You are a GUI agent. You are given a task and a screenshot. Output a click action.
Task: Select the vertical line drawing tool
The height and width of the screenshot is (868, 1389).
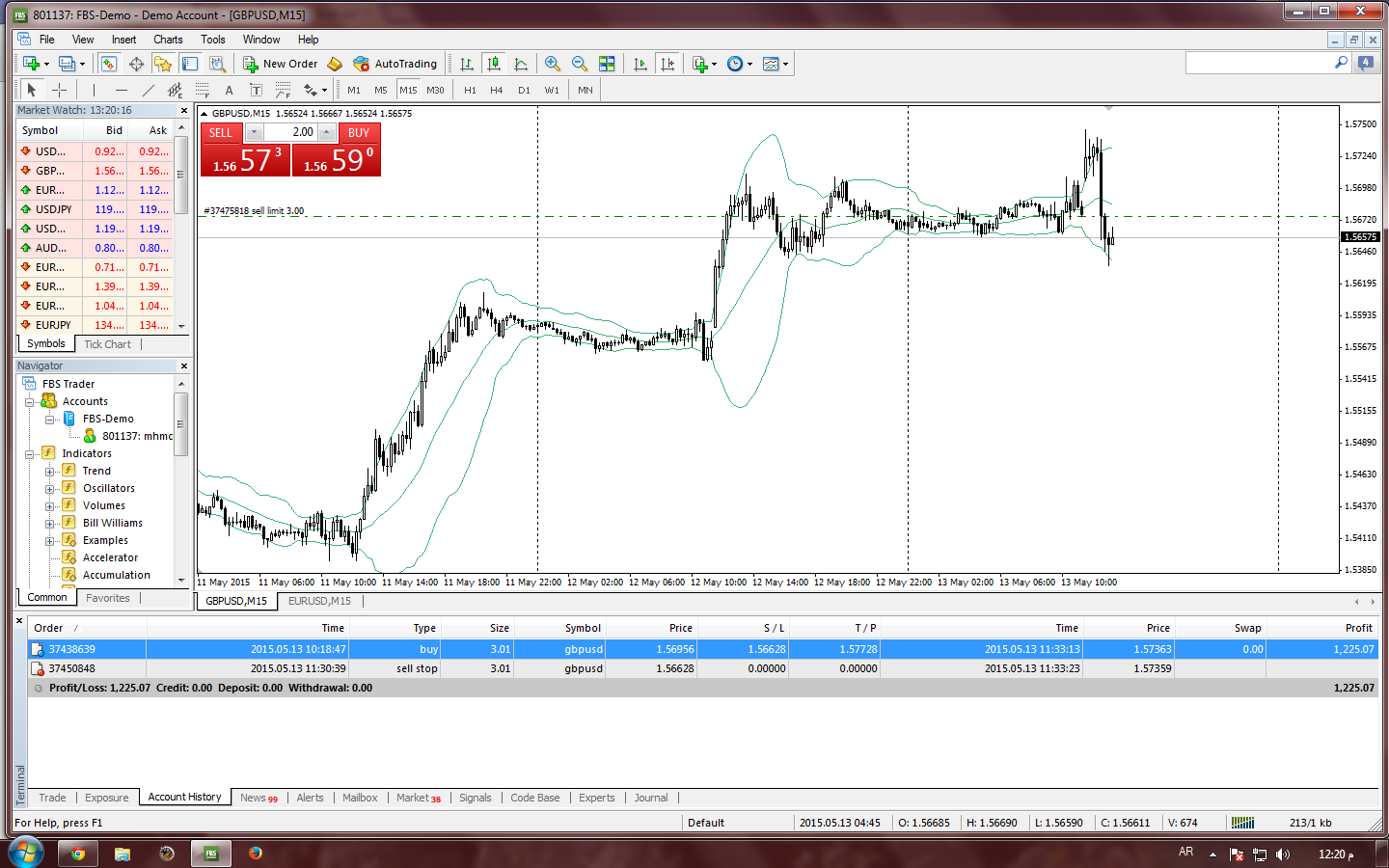[x=94, y=90]
